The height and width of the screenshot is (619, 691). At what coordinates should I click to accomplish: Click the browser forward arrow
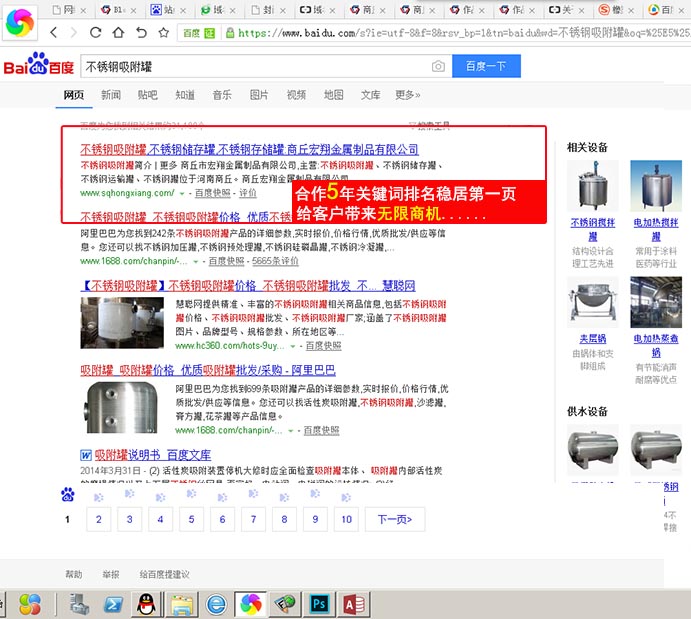point(74,32)
